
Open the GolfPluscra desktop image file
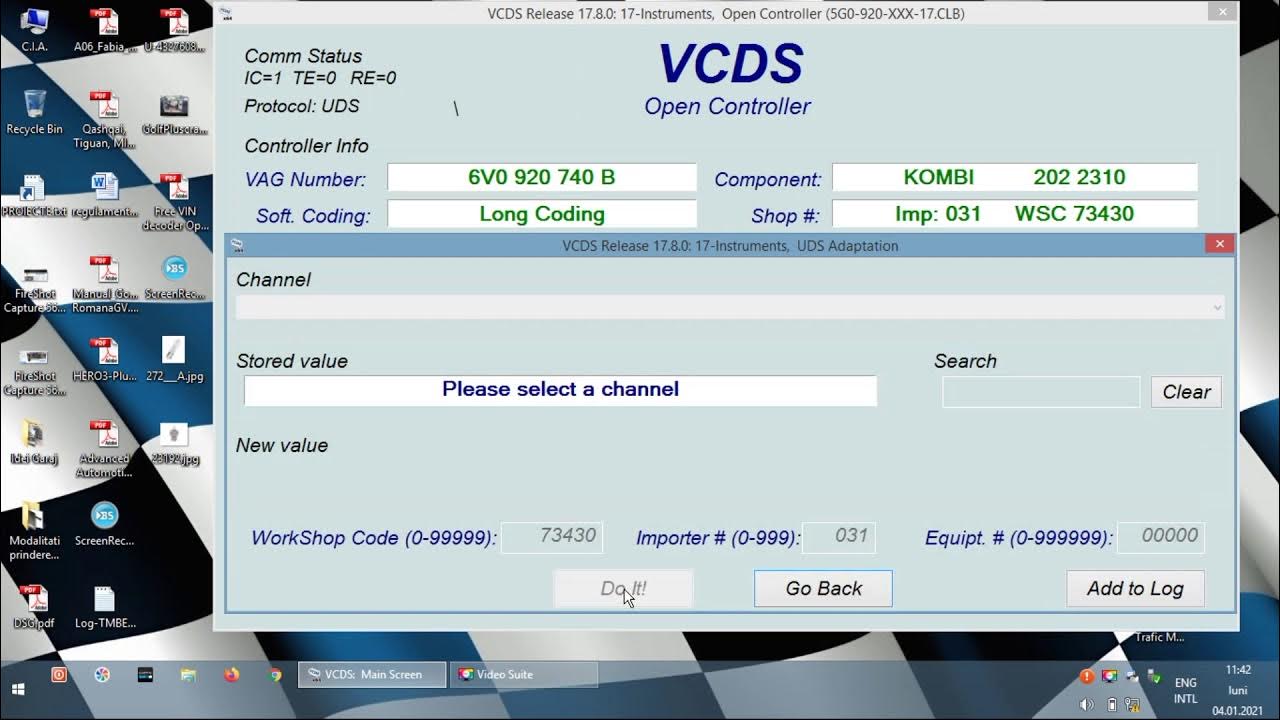(x=174, y=112)
